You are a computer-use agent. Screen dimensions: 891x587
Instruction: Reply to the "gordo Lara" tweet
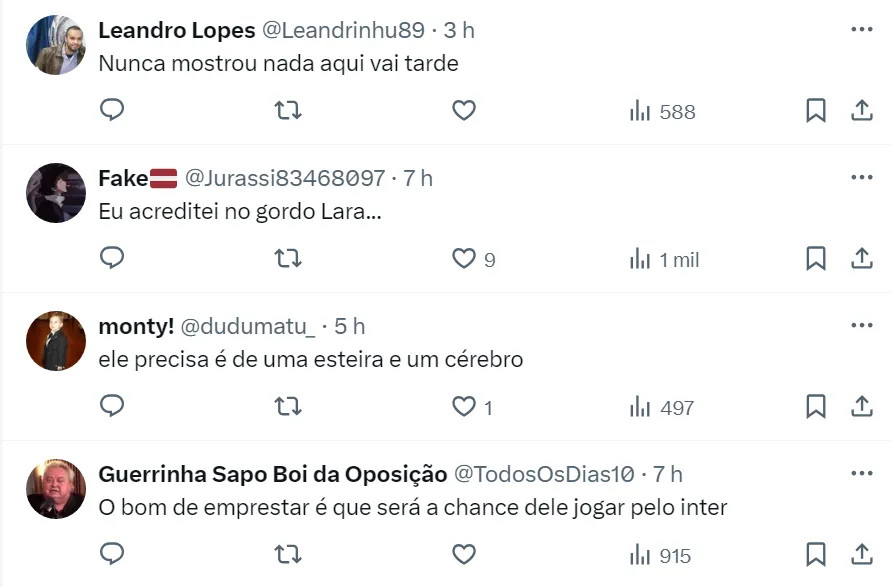click(x=113, y=258)
